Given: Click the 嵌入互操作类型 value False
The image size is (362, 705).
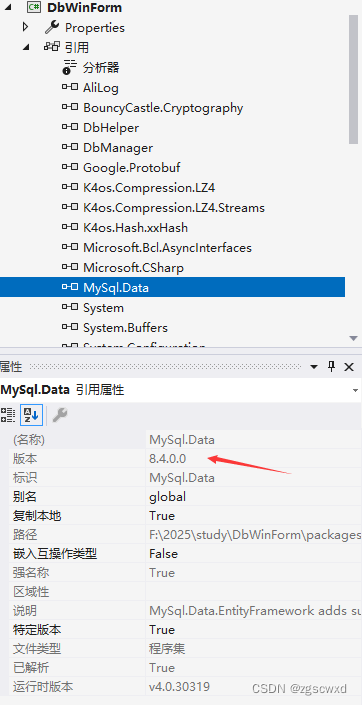Looking at the screenshot, I should [163, 554].
